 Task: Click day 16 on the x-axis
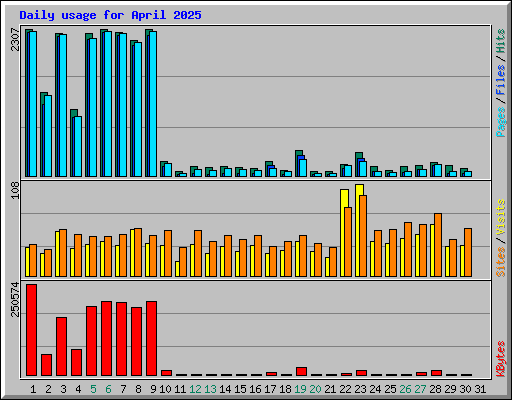tap(255, 389)
